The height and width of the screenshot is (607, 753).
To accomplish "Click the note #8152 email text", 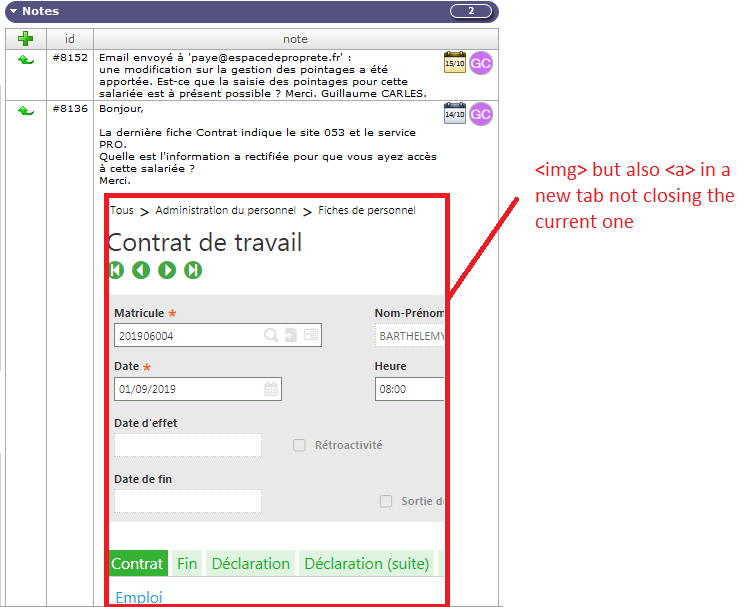I will pyautogui.click(x=263, y=75).
